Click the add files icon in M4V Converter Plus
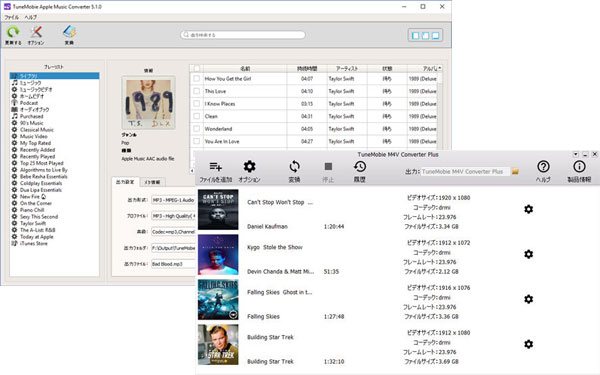 click(215, 167)
